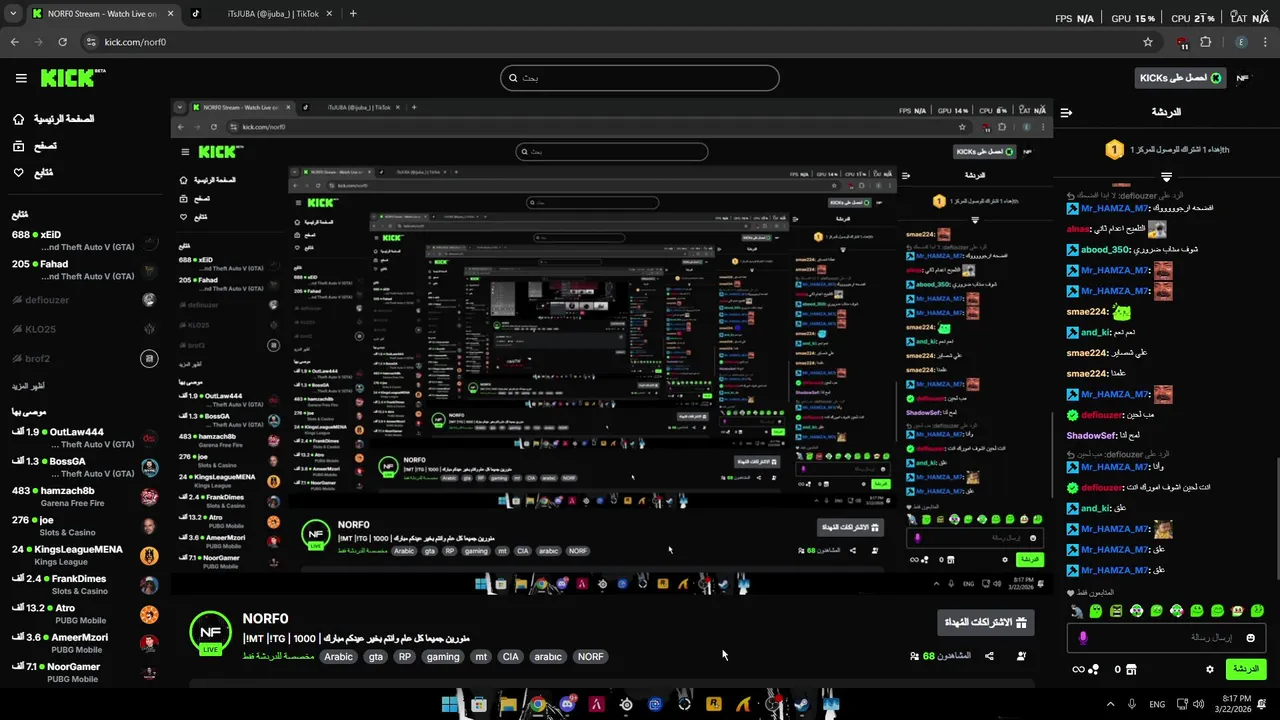Open the Home icon in the sidebar

pos(19,119)
